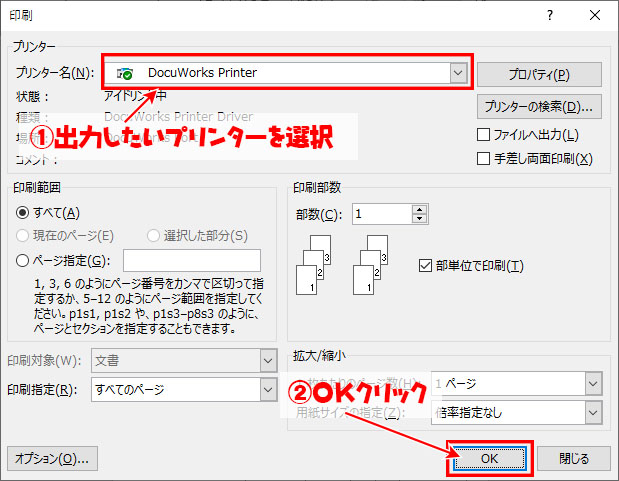Click the アイドリング中 status text
Image resolution: width=619 pixels, height=481 pixels.
[x=135, y=96]
